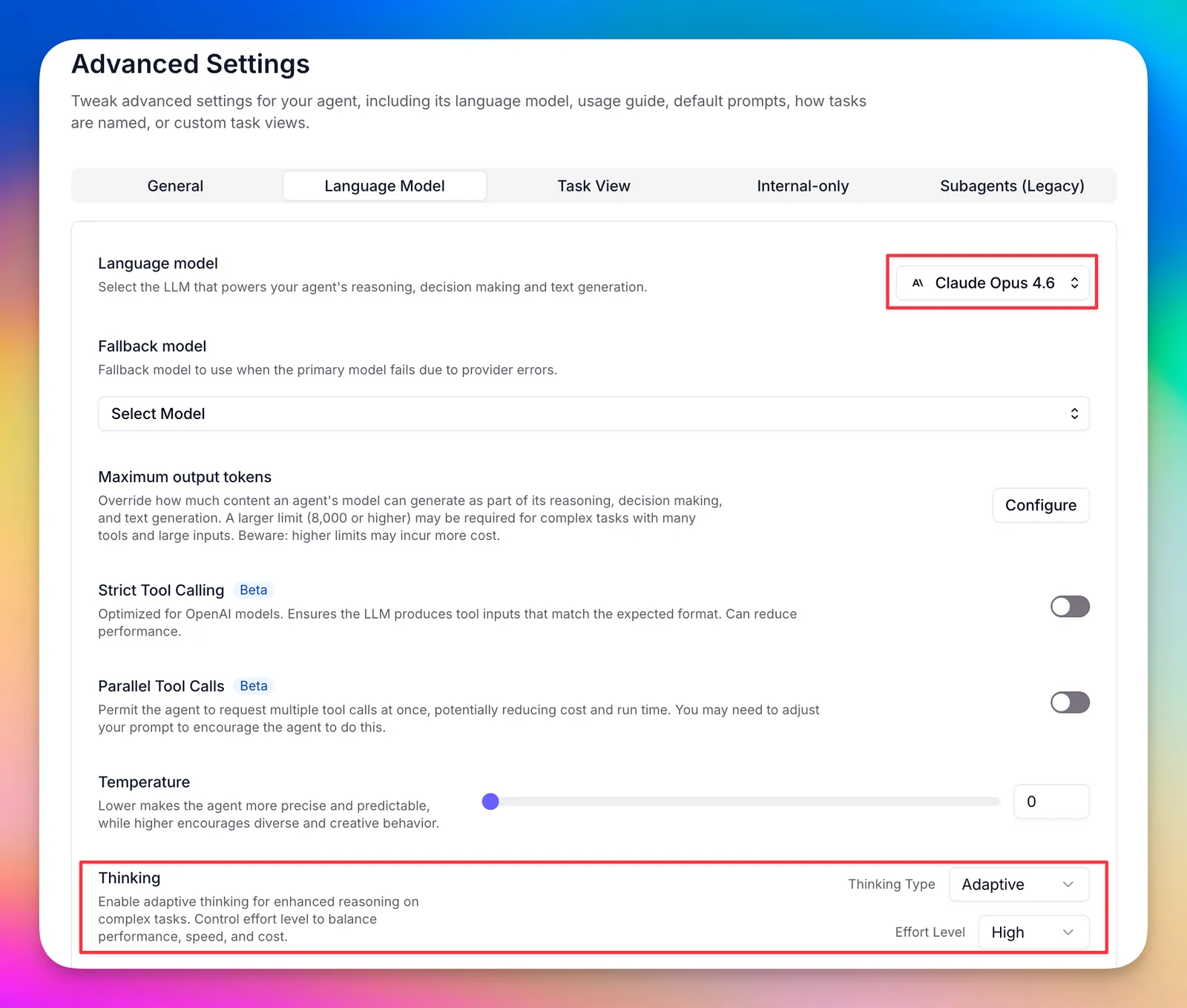Click the Temperature slider handle

(x=490, y=802)
